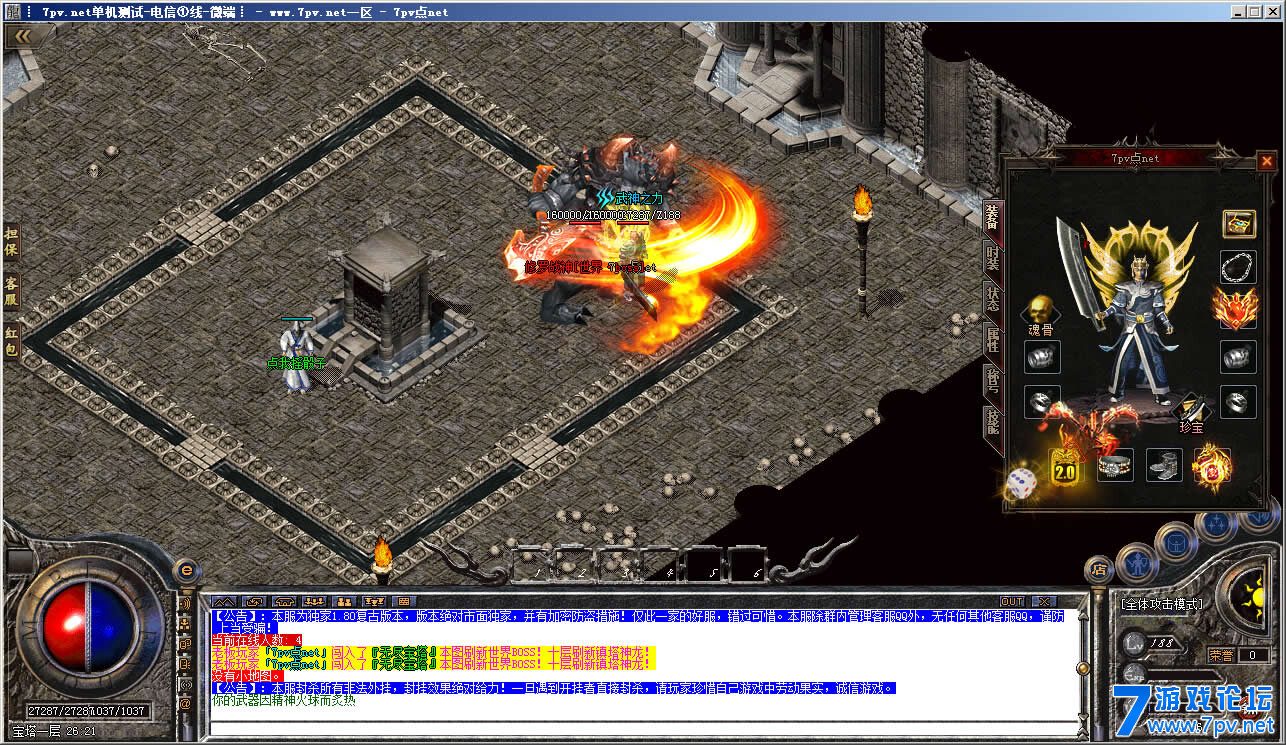Switch the 全体攻击模式 attack mode label
Screen dimensions: 1286x745
1161,604
